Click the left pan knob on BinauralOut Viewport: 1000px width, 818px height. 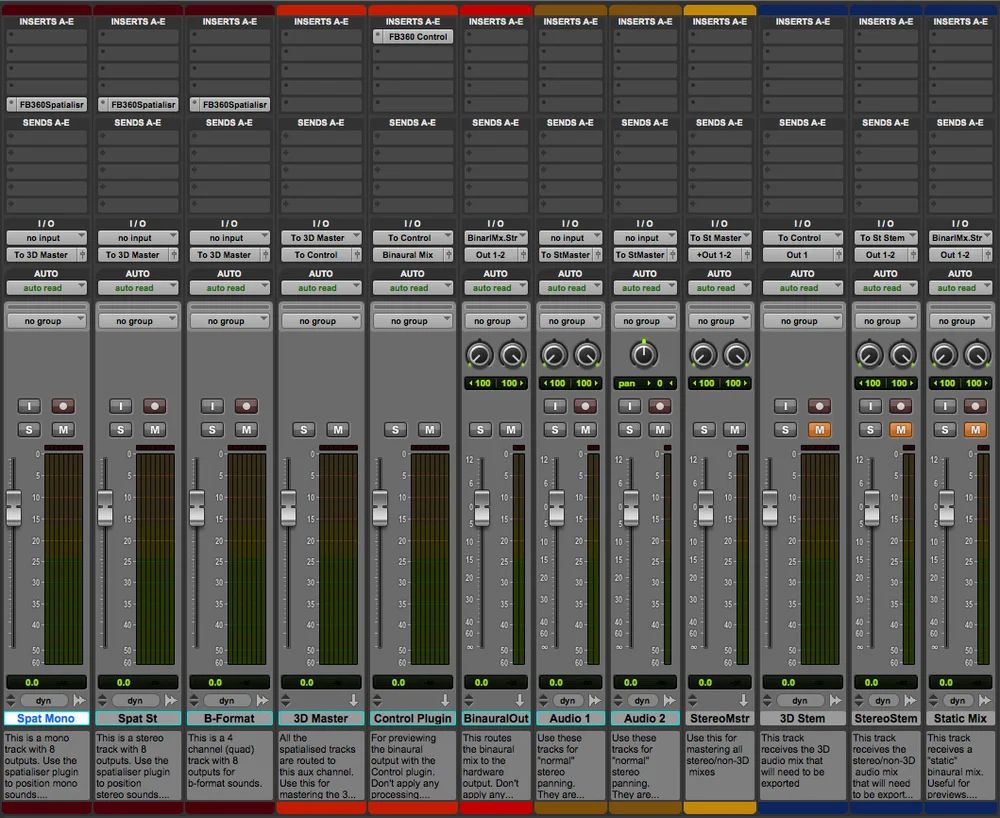click(x=480, y=355)
